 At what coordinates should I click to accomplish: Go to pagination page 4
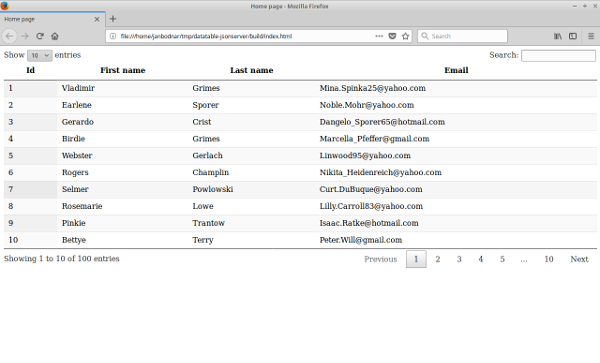coord(481,259)
